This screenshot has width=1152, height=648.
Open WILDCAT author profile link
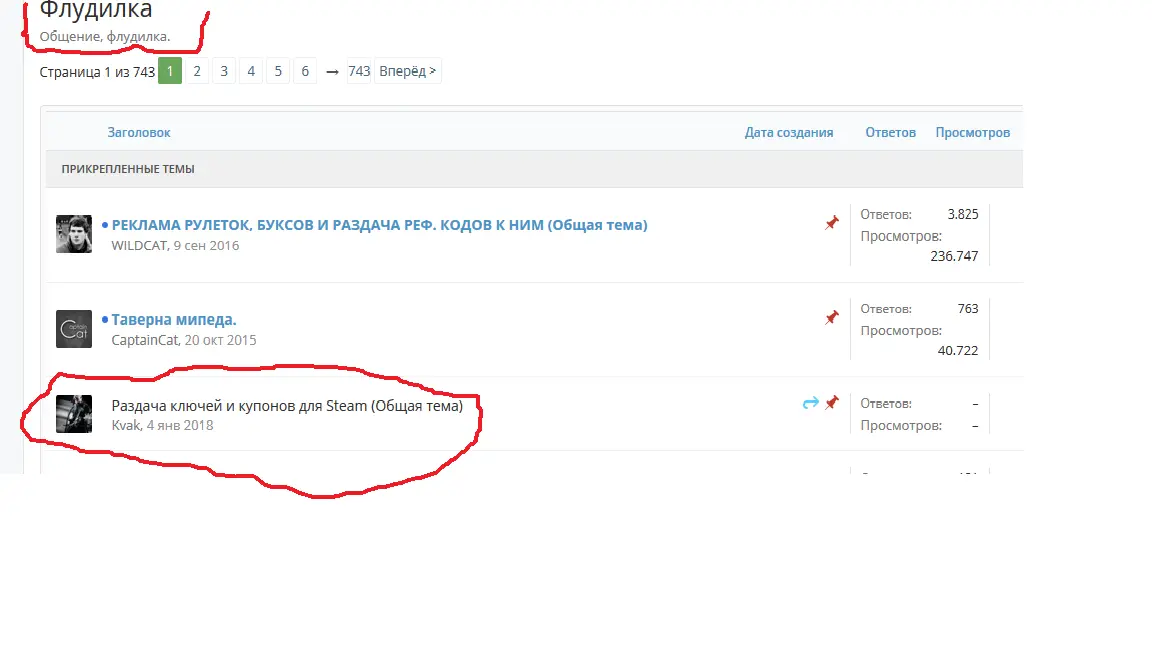point(140,245)
